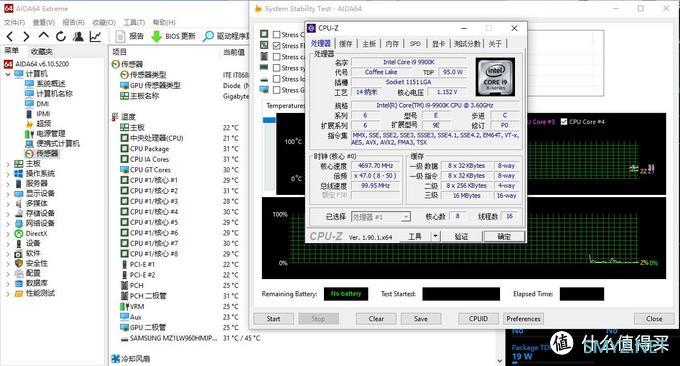Open 报告(R) menu in AIDA64
The height and width of the screenshot is (366, 680).
(x=73, y=22)
